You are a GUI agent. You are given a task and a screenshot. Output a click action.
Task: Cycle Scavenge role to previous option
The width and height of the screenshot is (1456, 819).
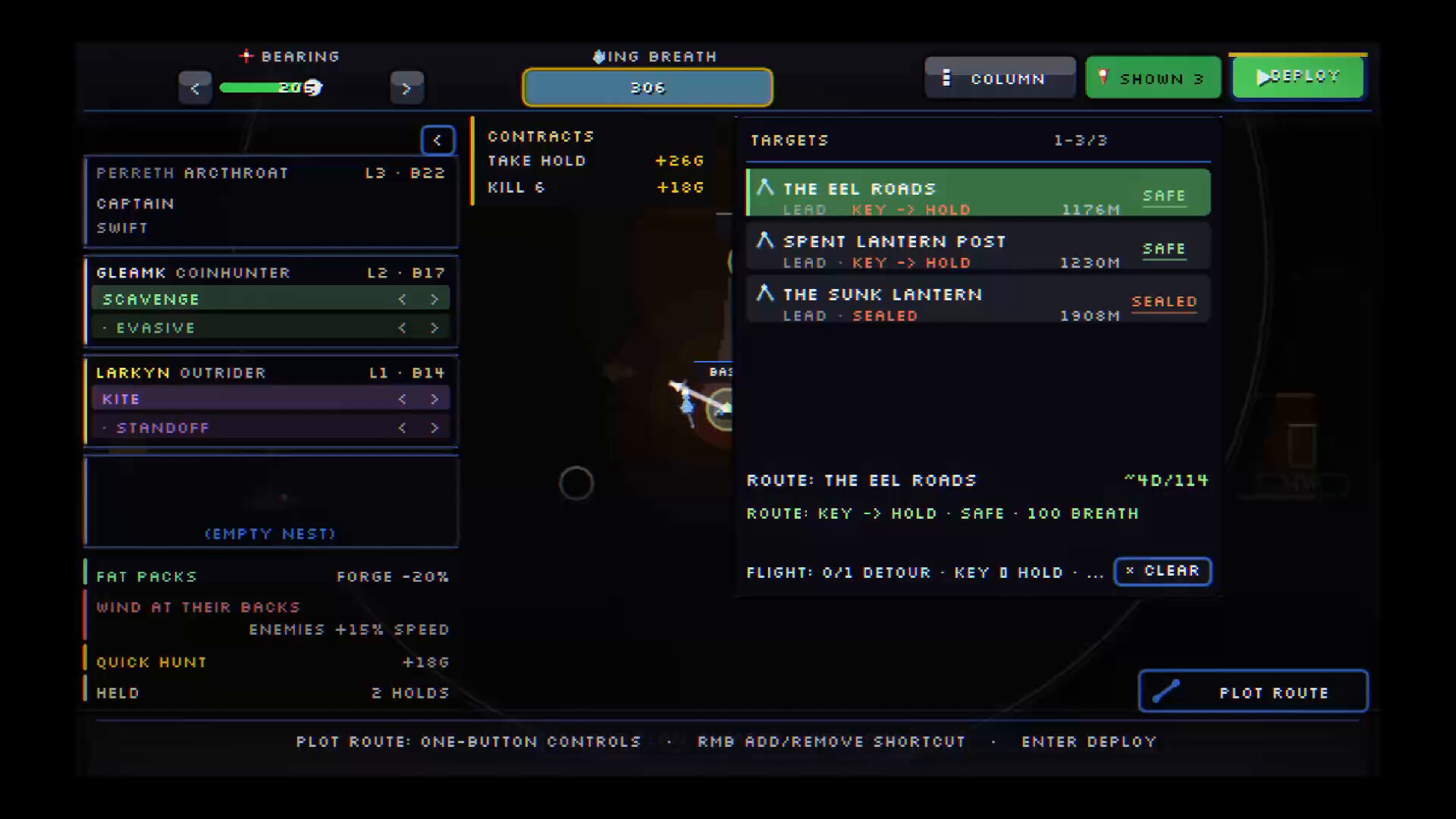[403, 300]
